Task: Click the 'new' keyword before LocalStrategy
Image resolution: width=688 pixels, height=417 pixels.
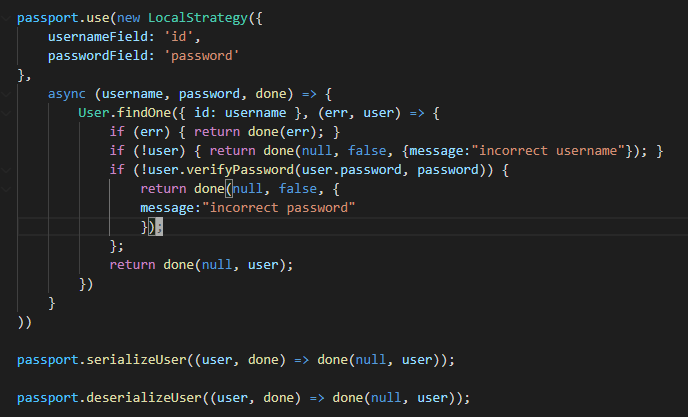Action: pos(129,18)
